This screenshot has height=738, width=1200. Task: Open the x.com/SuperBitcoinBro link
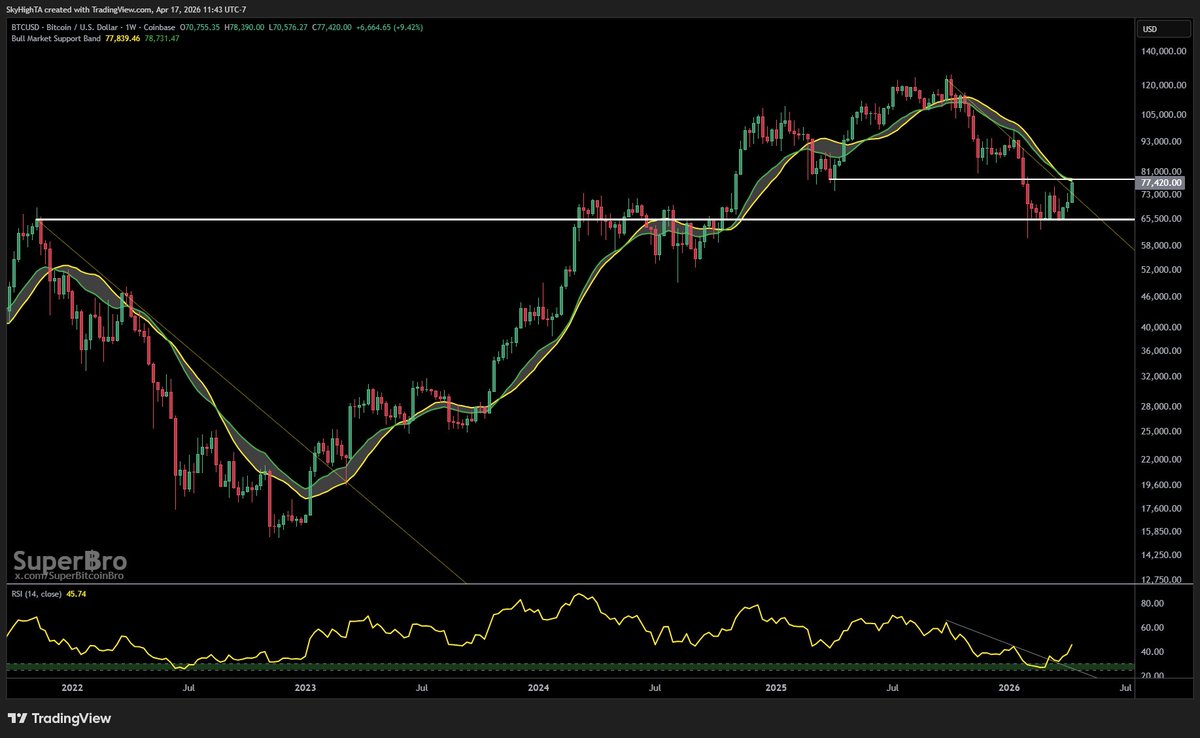click(69, 577)
